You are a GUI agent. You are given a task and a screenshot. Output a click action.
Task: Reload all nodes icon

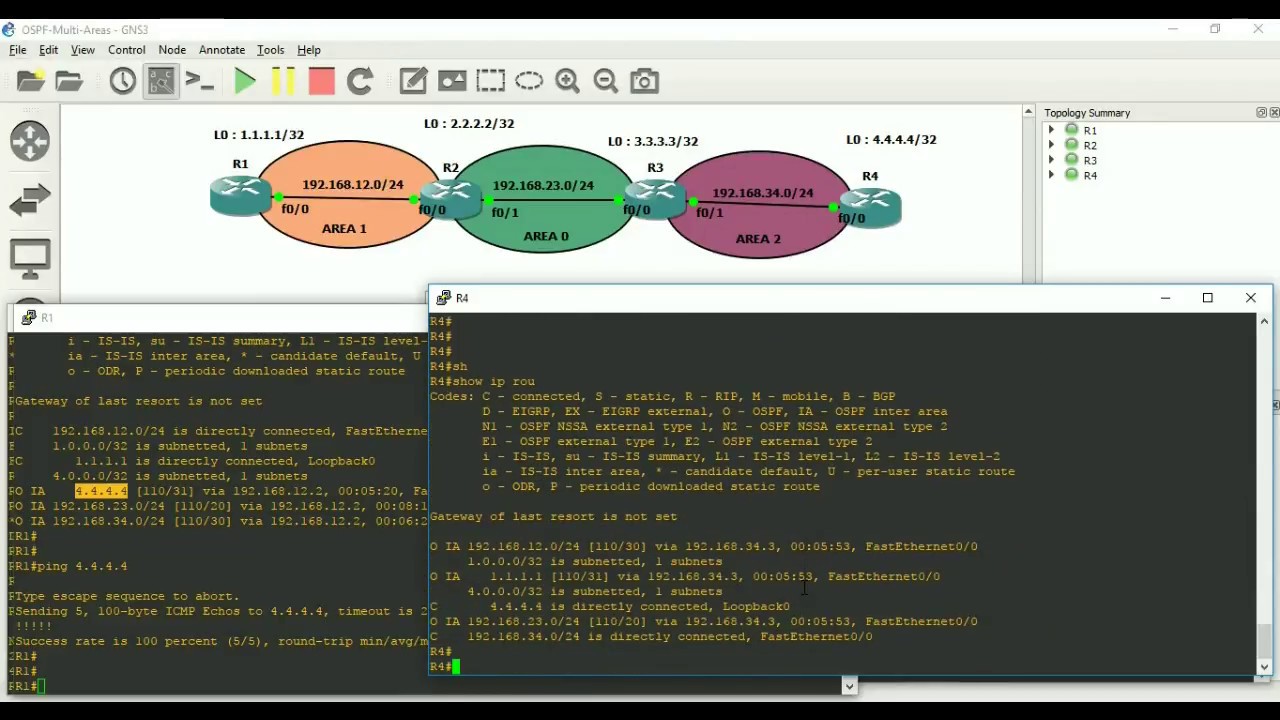point(360,81)
